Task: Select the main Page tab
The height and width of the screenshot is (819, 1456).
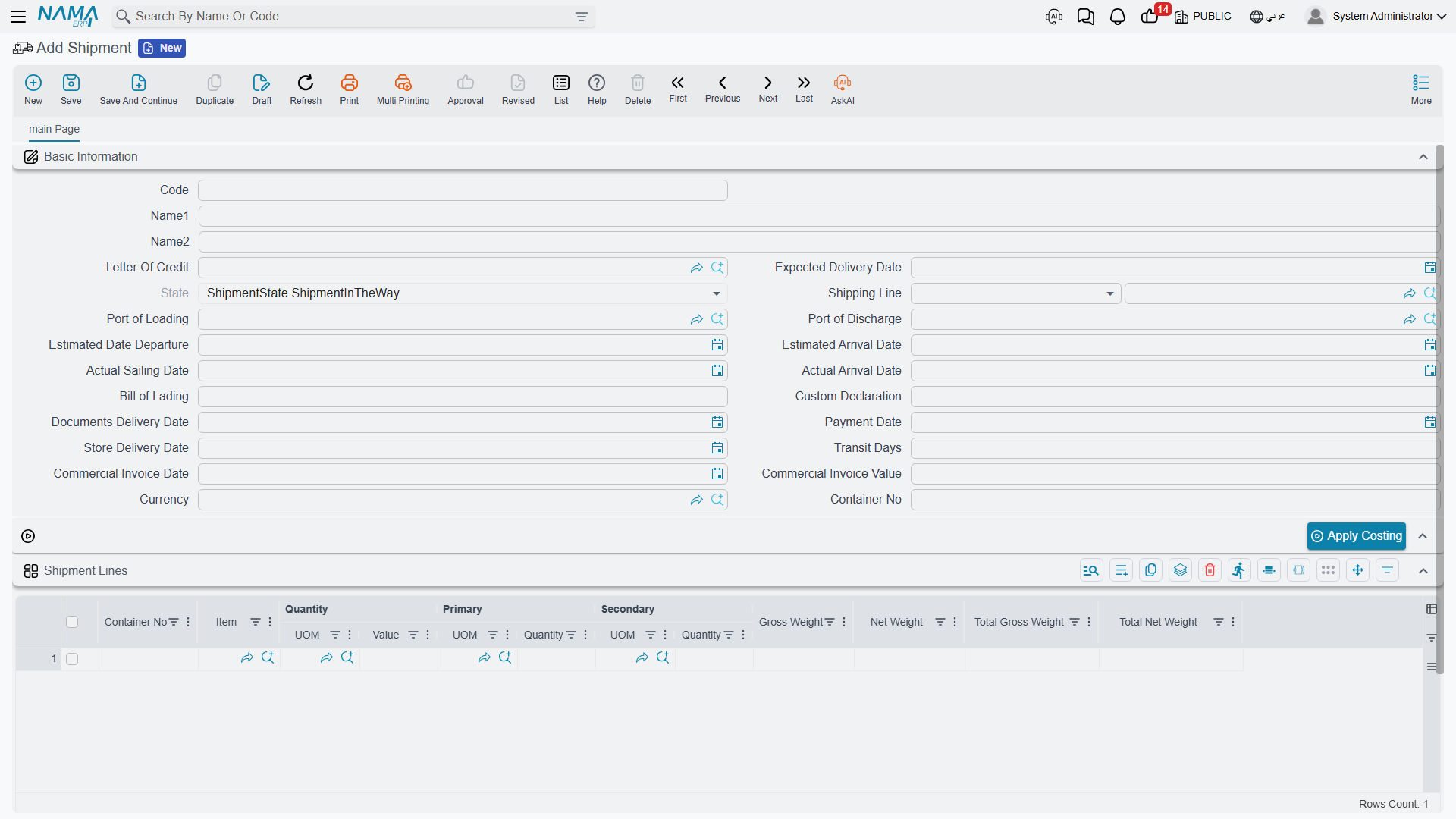Action: [54, 129]
